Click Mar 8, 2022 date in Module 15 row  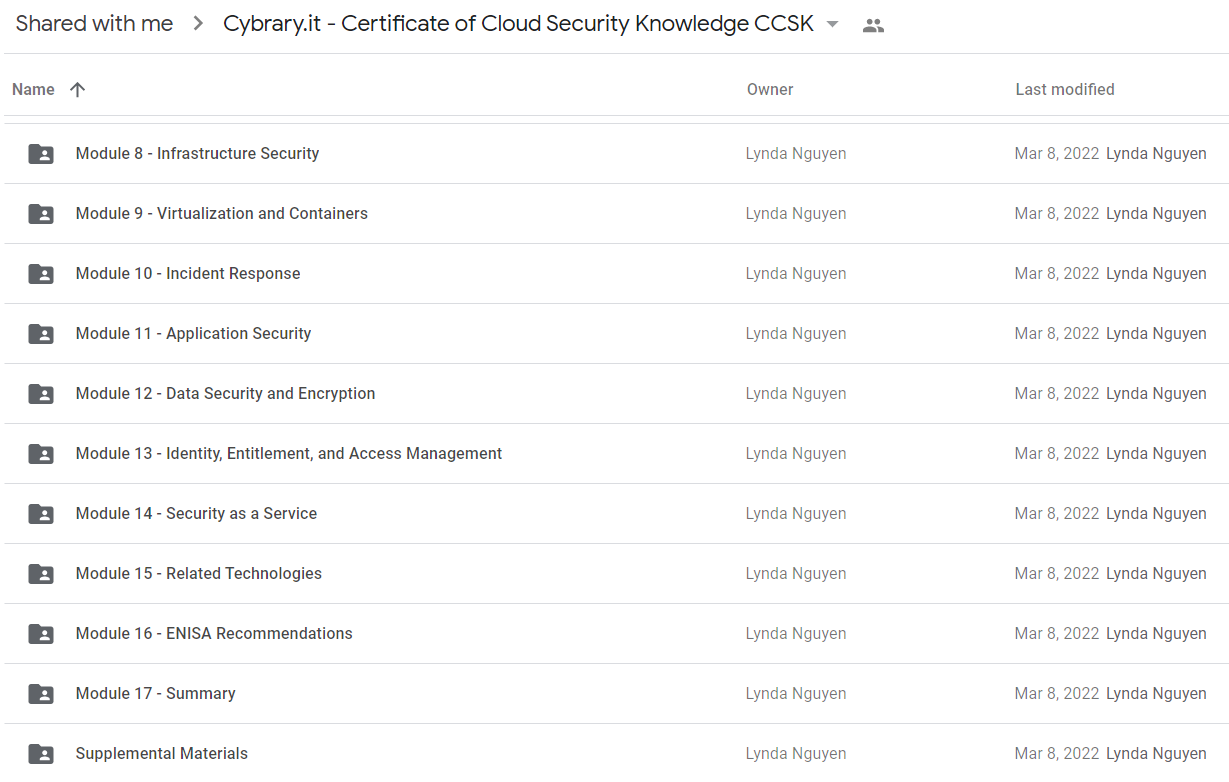[x=1057, y=573]
